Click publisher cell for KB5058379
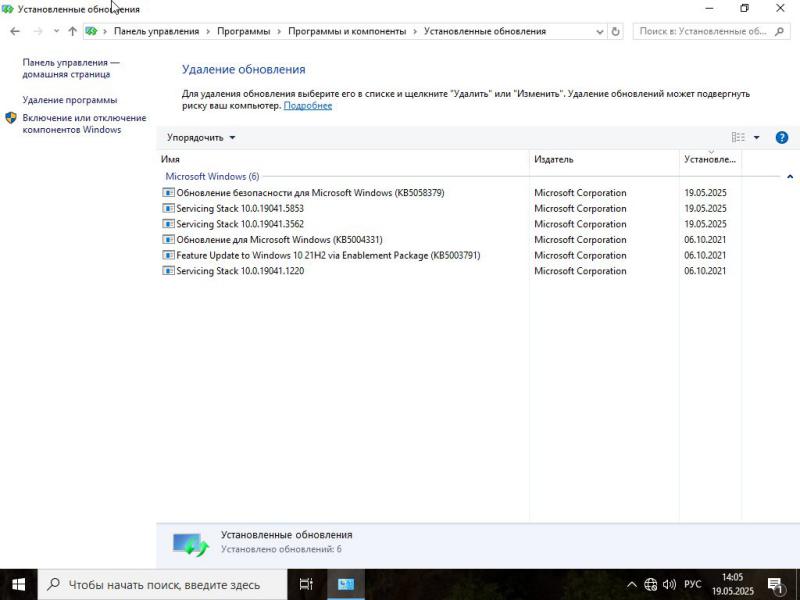The image size is (800, 600). [580, 193]
